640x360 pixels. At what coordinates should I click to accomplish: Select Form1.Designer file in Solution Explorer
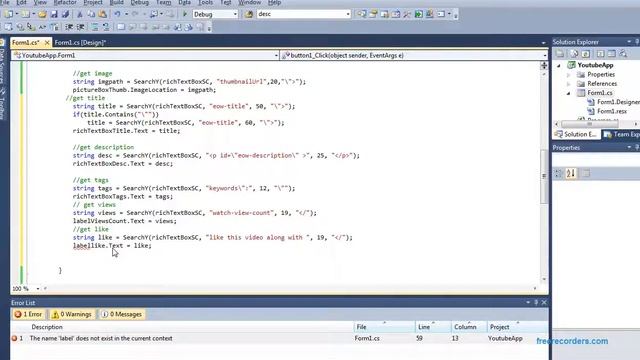[x=613, y=102]
